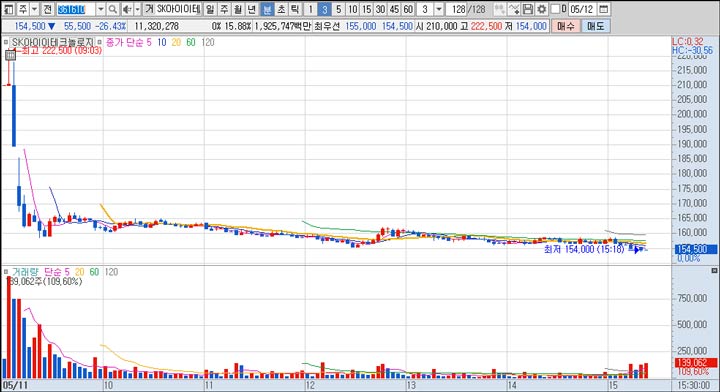Focus the stock code field 361610
The height and width of the screenshot is (392, 720).
[x=76, y=9]
